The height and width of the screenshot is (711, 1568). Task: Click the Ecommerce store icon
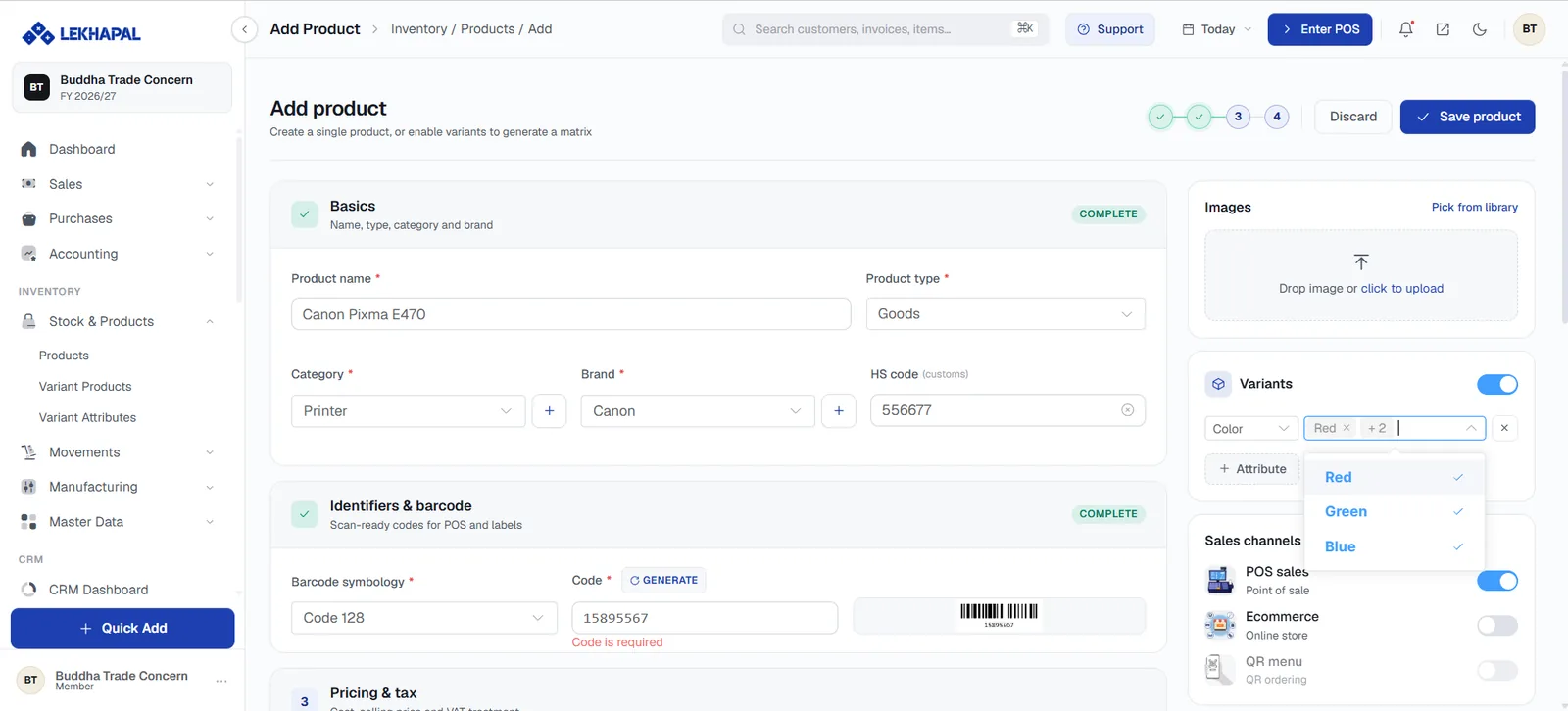coord(1220,625)
